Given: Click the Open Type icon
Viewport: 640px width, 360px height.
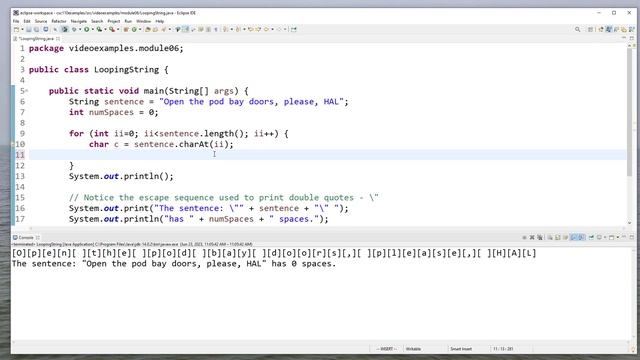Looking at the screenshot, I should click(148, 29).
